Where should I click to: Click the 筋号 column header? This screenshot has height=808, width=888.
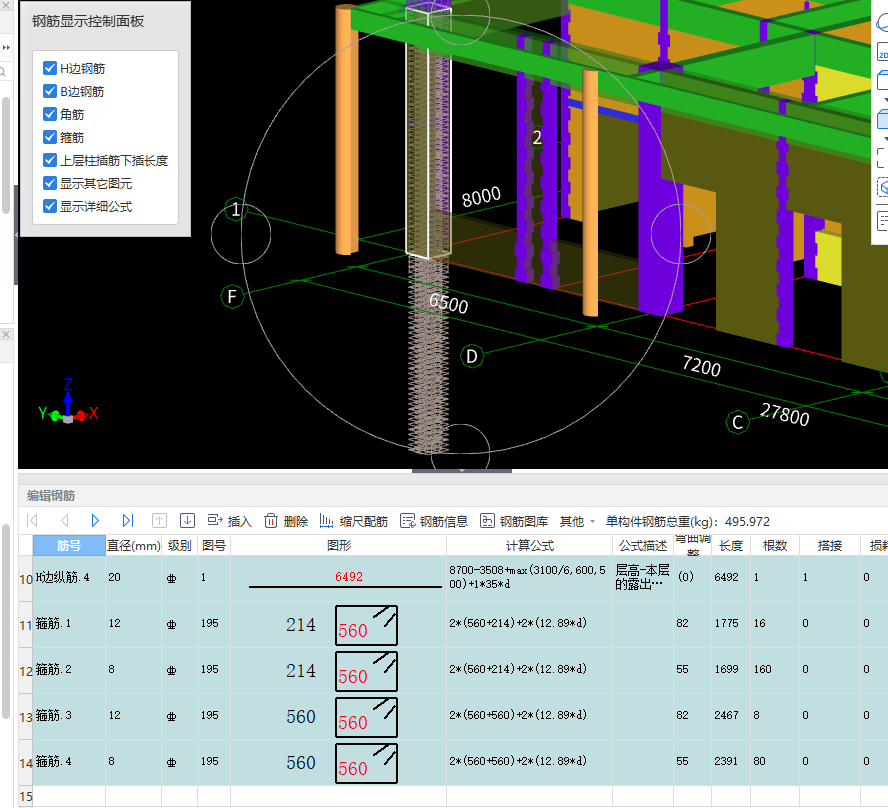tap(69, 545)
